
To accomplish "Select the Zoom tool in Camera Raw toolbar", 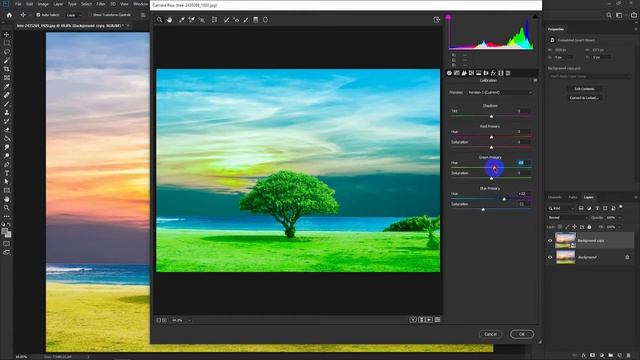I will [x=160, y=20].
